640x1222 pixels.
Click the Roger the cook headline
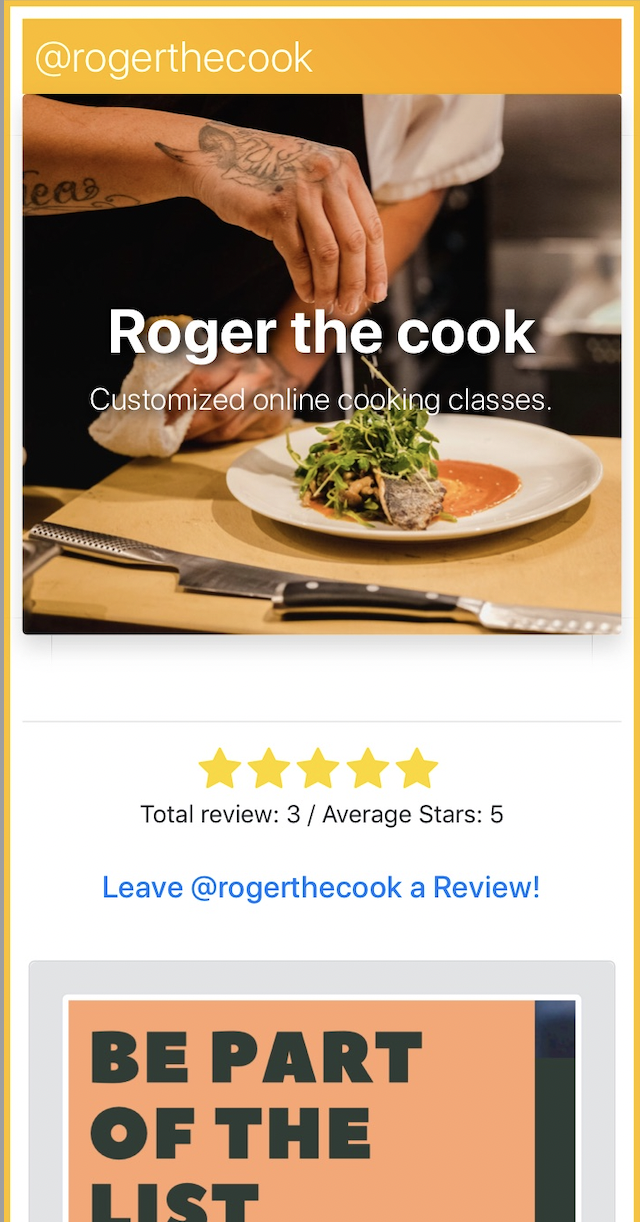click(x=322, y=332)
